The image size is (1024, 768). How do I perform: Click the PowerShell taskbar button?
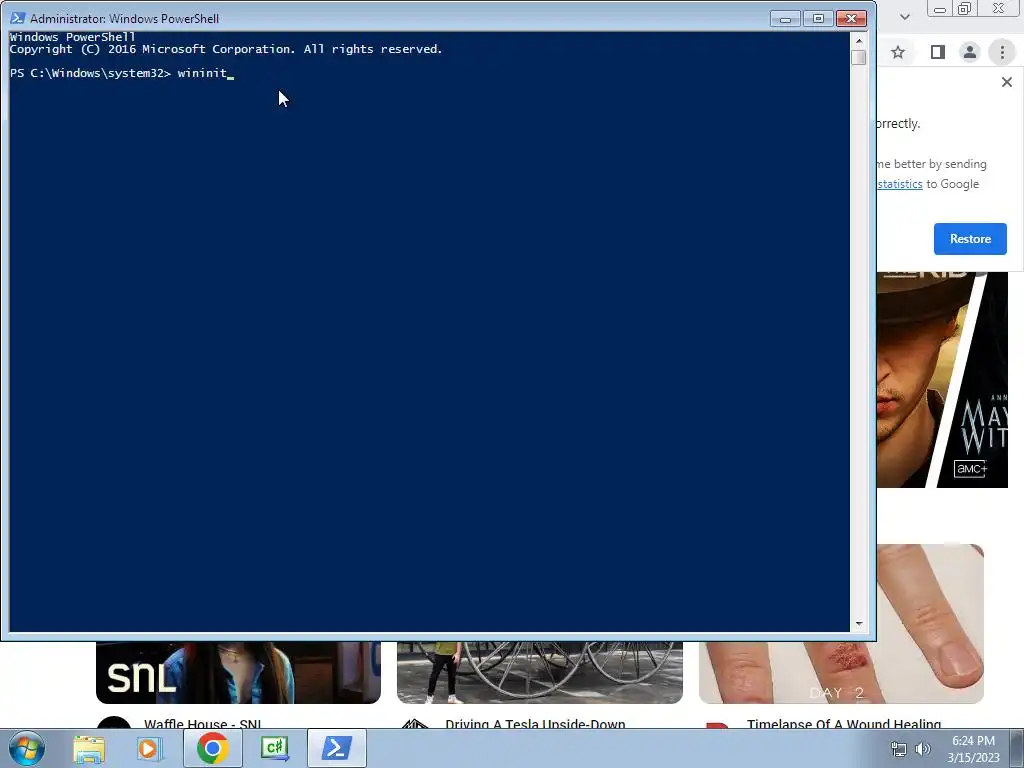click(x=336, y=748)
